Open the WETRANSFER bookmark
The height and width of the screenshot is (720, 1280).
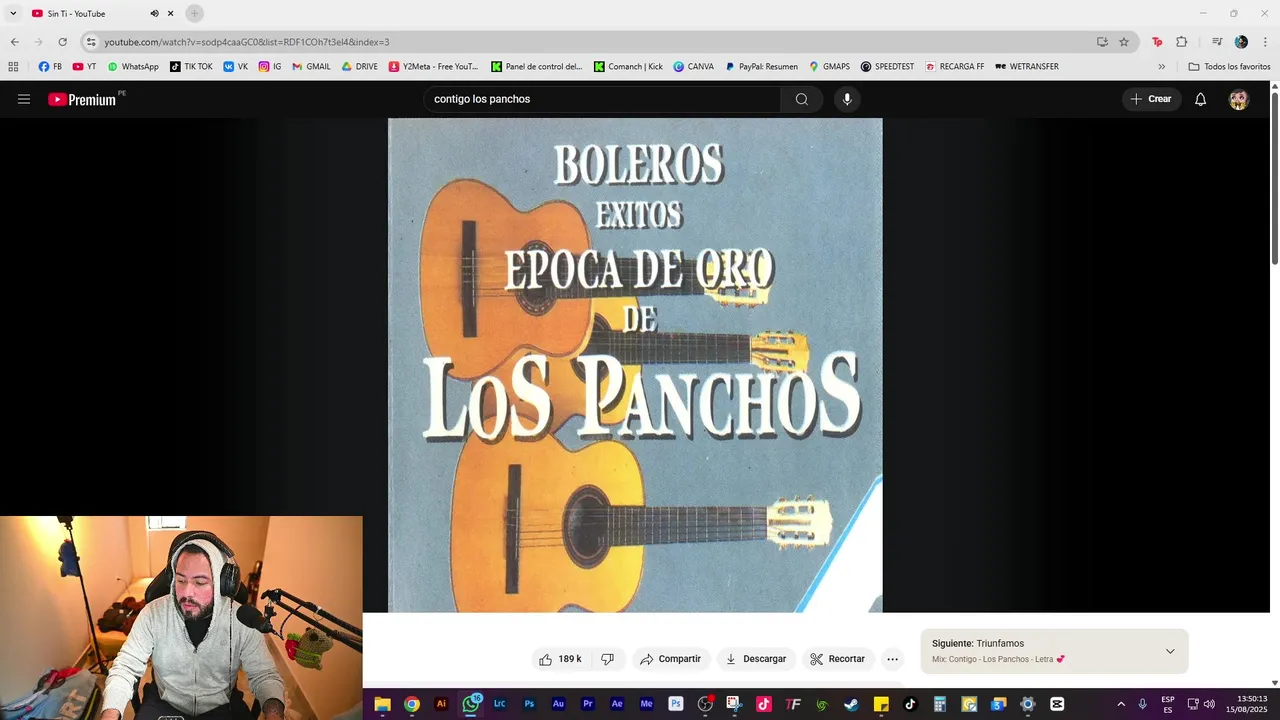(1027, 67)
